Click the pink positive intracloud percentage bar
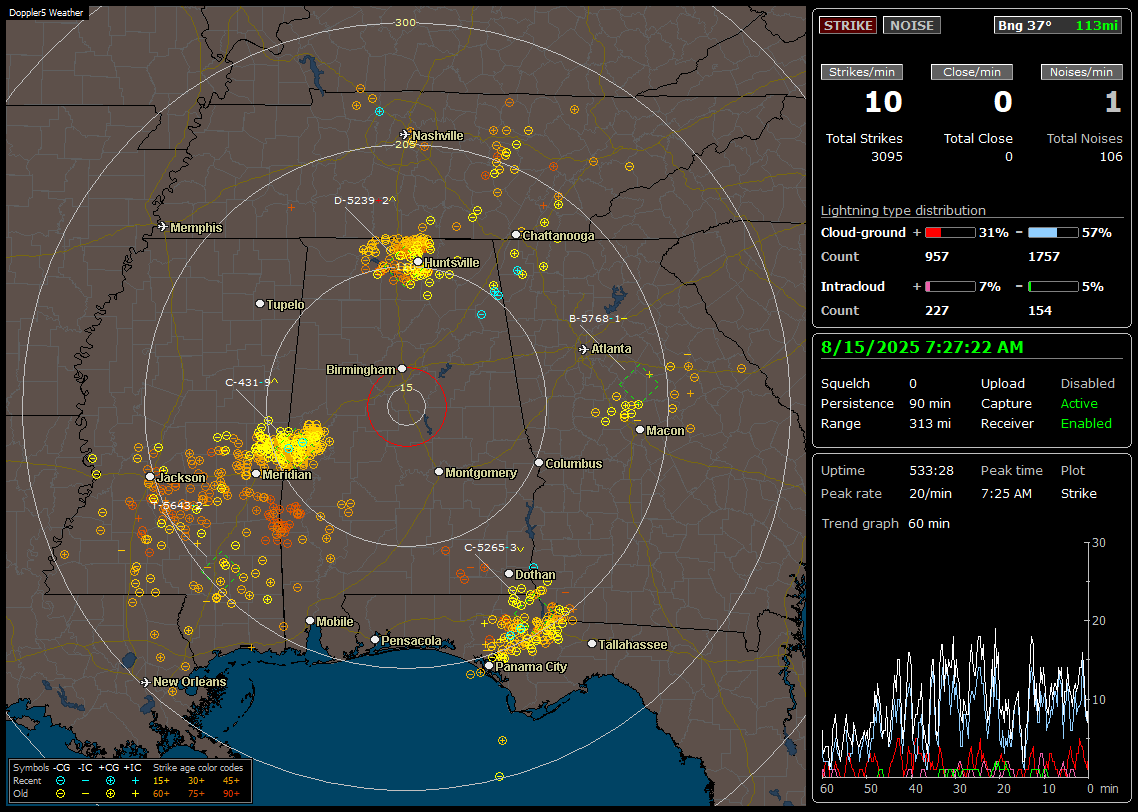1138x812 pixels. pyautogui.click(x=950, y=287)
